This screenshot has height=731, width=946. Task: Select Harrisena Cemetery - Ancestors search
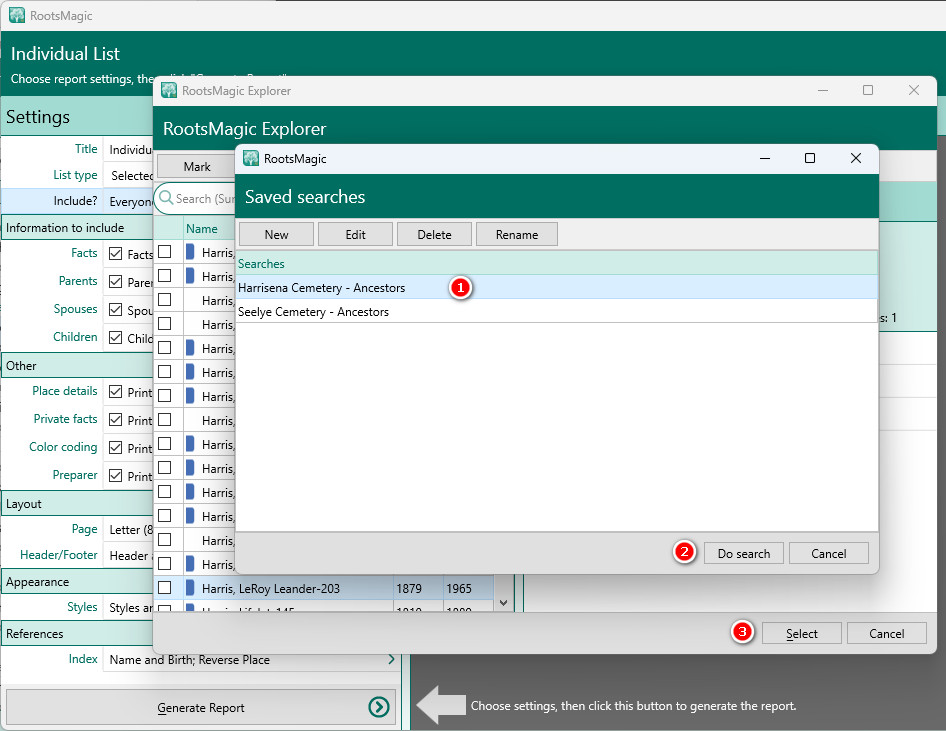coord(556,288)
